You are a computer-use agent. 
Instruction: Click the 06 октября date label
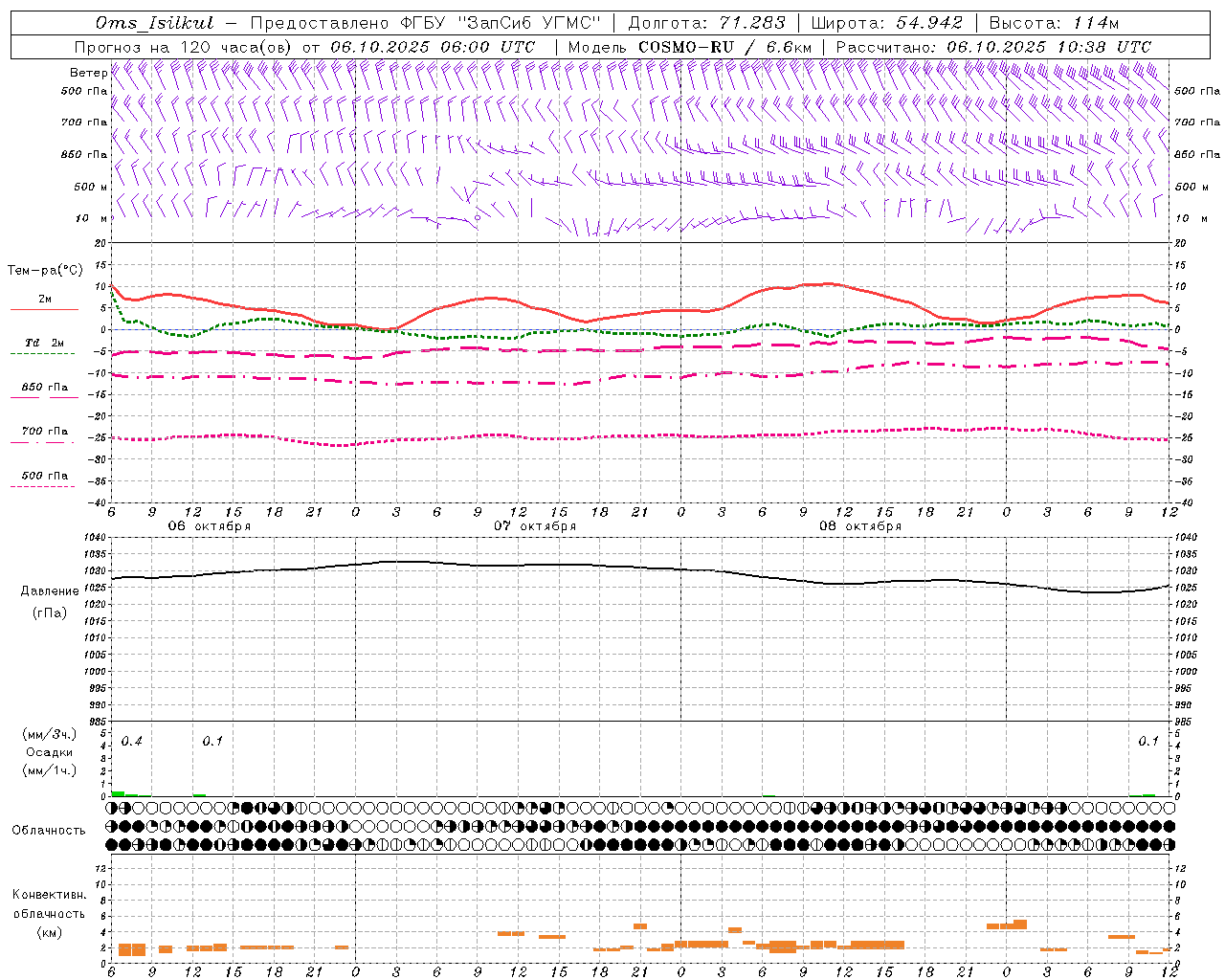[210, 526]
